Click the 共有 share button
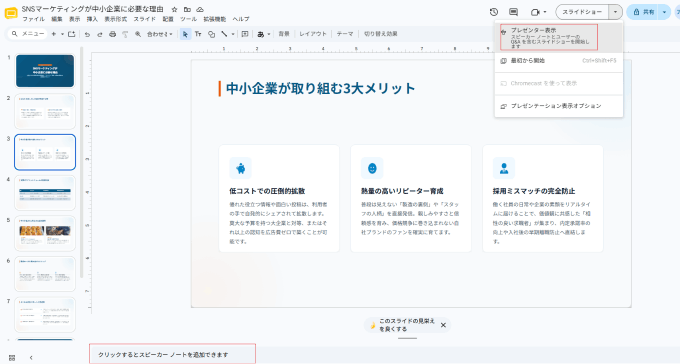This screenshot has height=364, width=680. [643, 12]
